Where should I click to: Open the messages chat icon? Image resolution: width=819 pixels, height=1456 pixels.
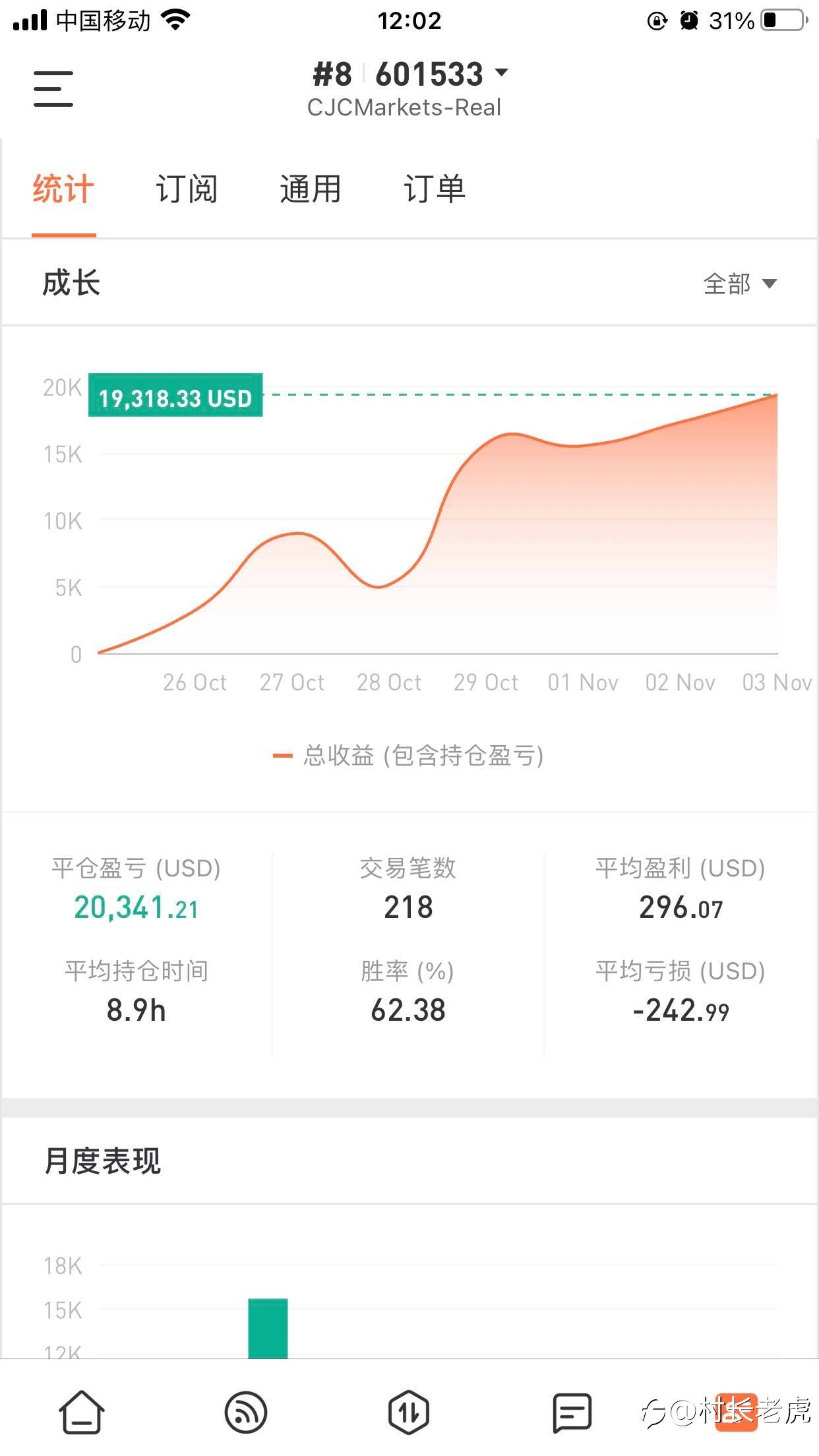pos(572,1412)
